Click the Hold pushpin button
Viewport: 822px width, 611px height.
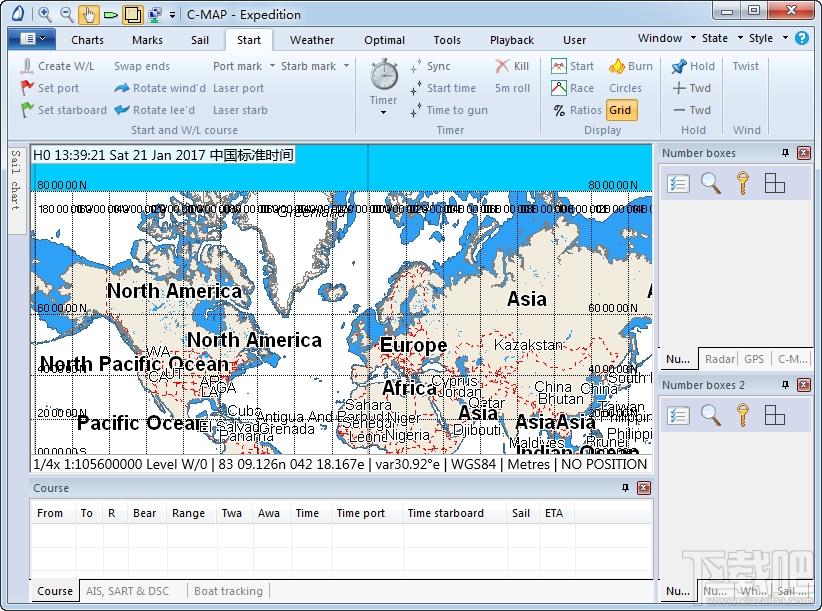tap(693, 66)
